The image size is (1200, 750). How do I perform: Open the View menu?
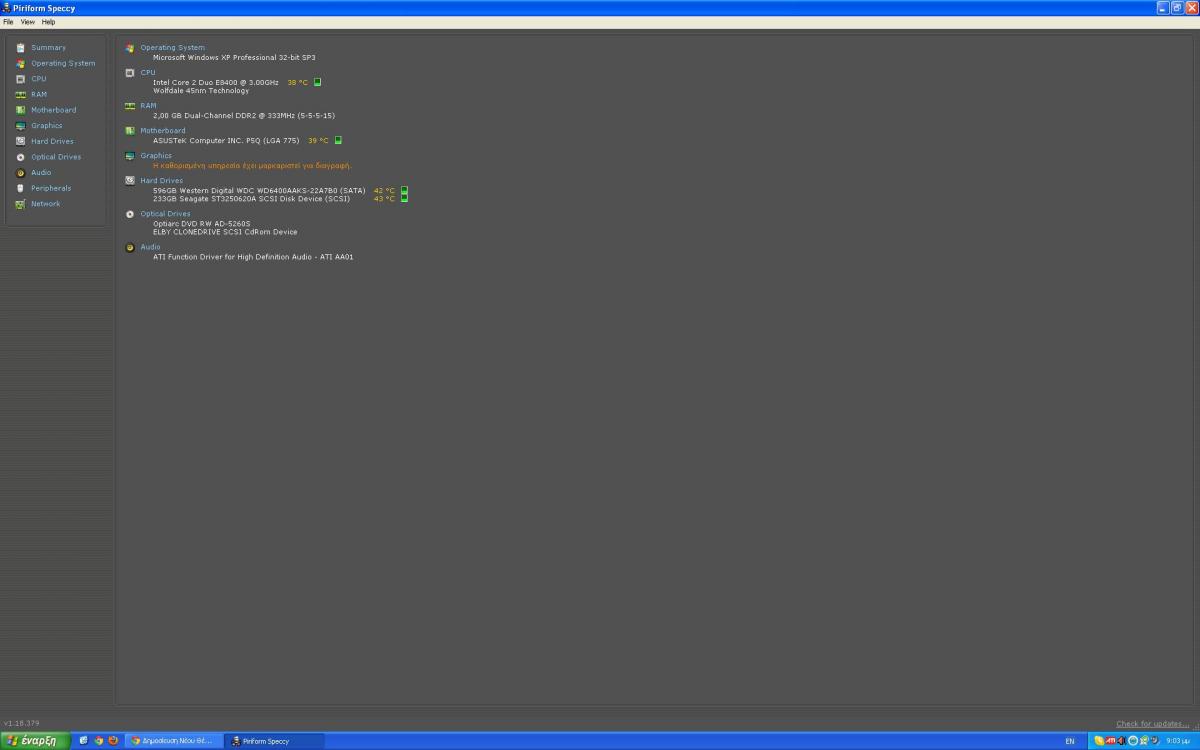[x=27, y=21]
